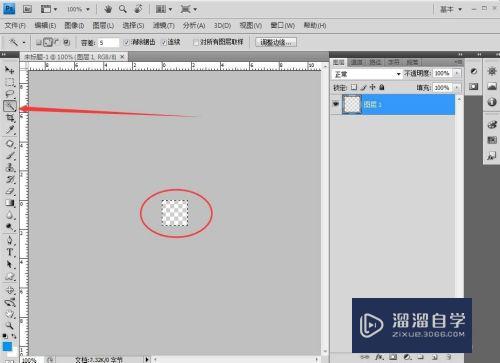Open the Info panel icon
This screenshot has width=500, height=363.
492,102
